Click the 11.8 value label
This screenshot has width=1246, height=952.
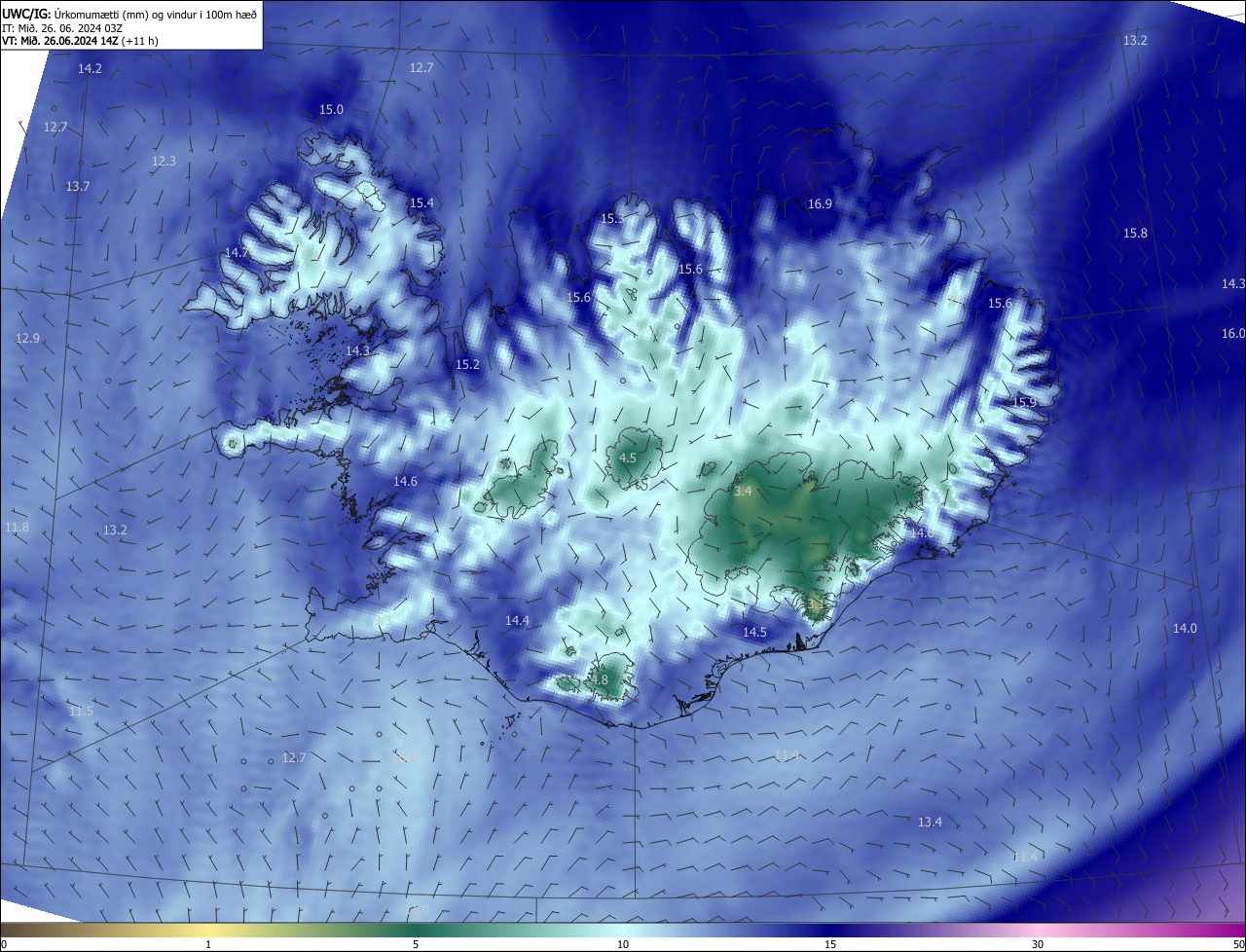(18, 528)
